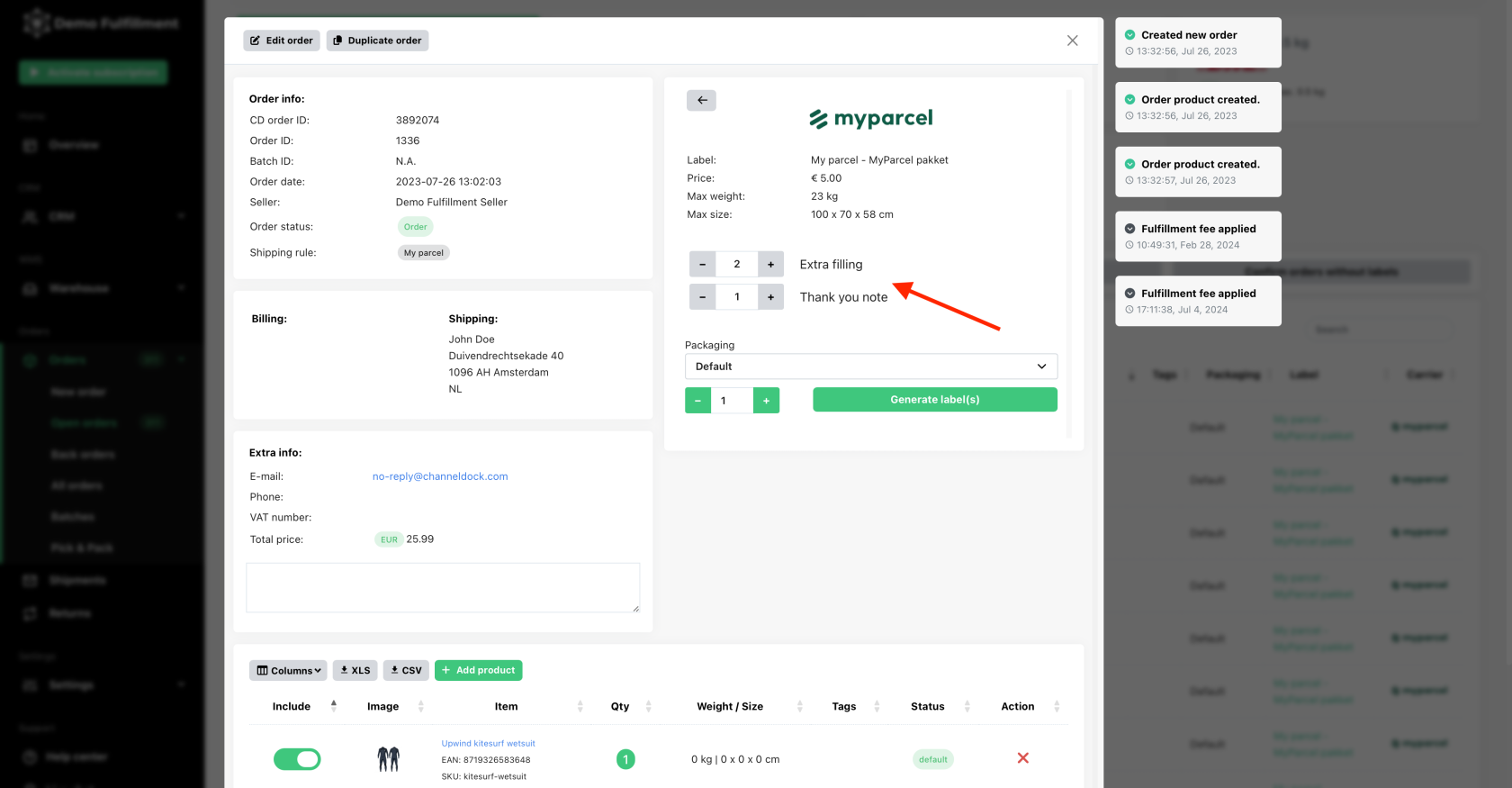Remove wetsuit product with red X
The image size is (1512, 788).
coord(1023,758)
